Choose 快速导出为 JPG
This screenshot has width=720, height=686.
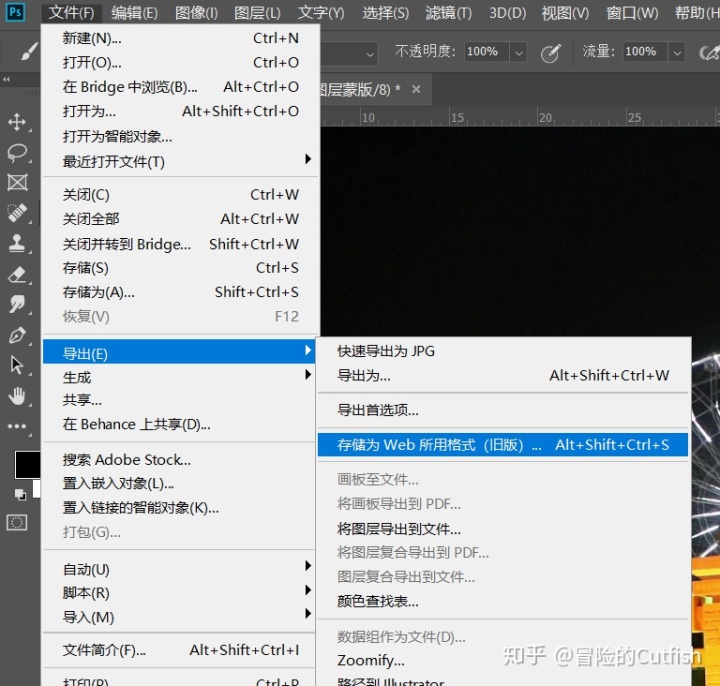coord(503,351)
